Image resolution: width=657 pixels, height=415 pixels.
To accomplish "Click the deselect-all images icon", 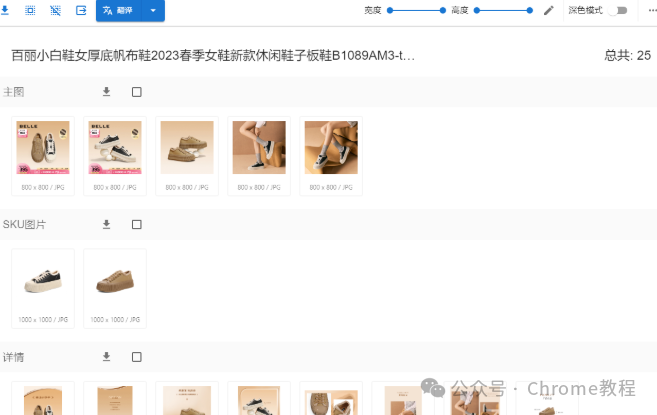I will 55,10.
